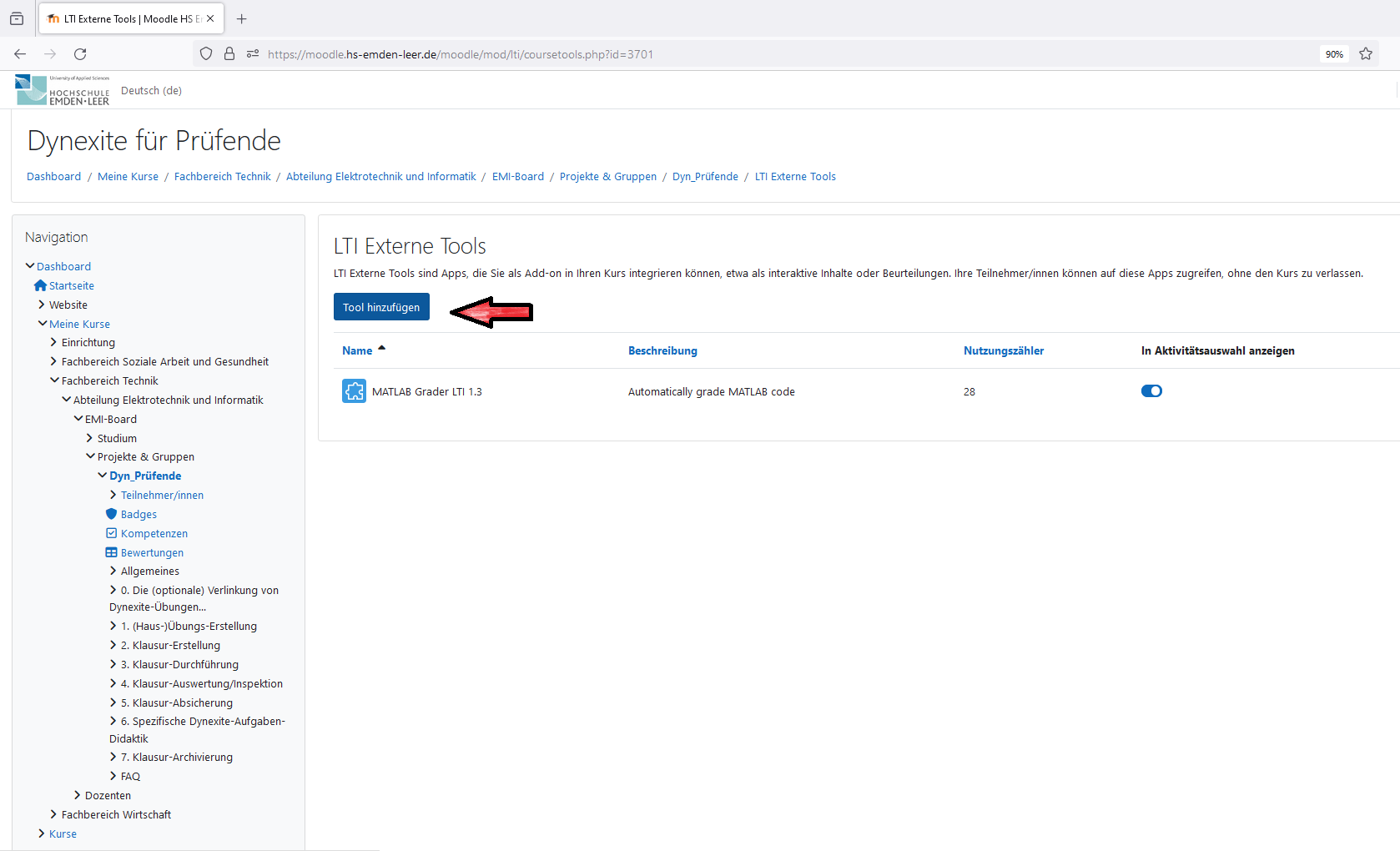1400x851 pixels.
Task: Open Allgemeines section in navigation
Action: coord(150,571)
